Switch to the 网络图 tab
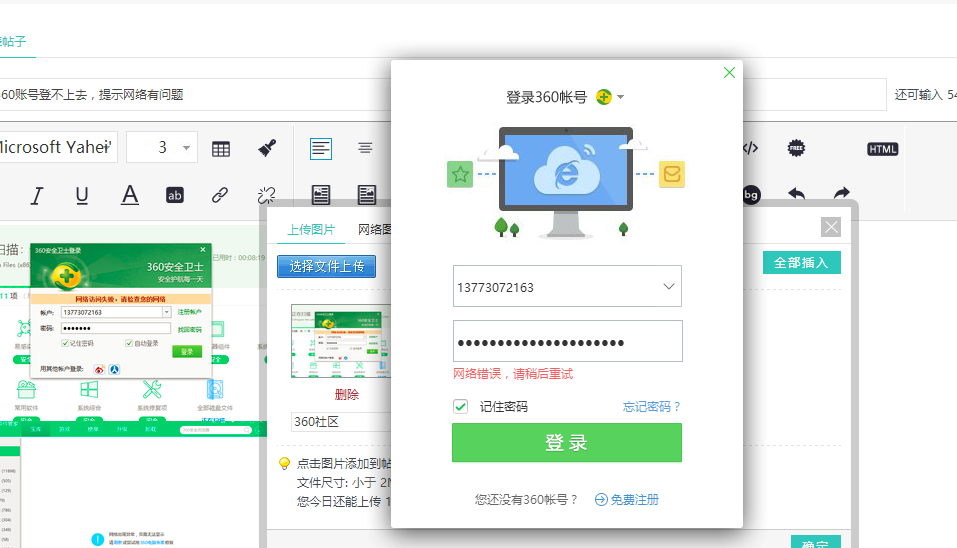957x548 pixels. click(x=374, y=229)
